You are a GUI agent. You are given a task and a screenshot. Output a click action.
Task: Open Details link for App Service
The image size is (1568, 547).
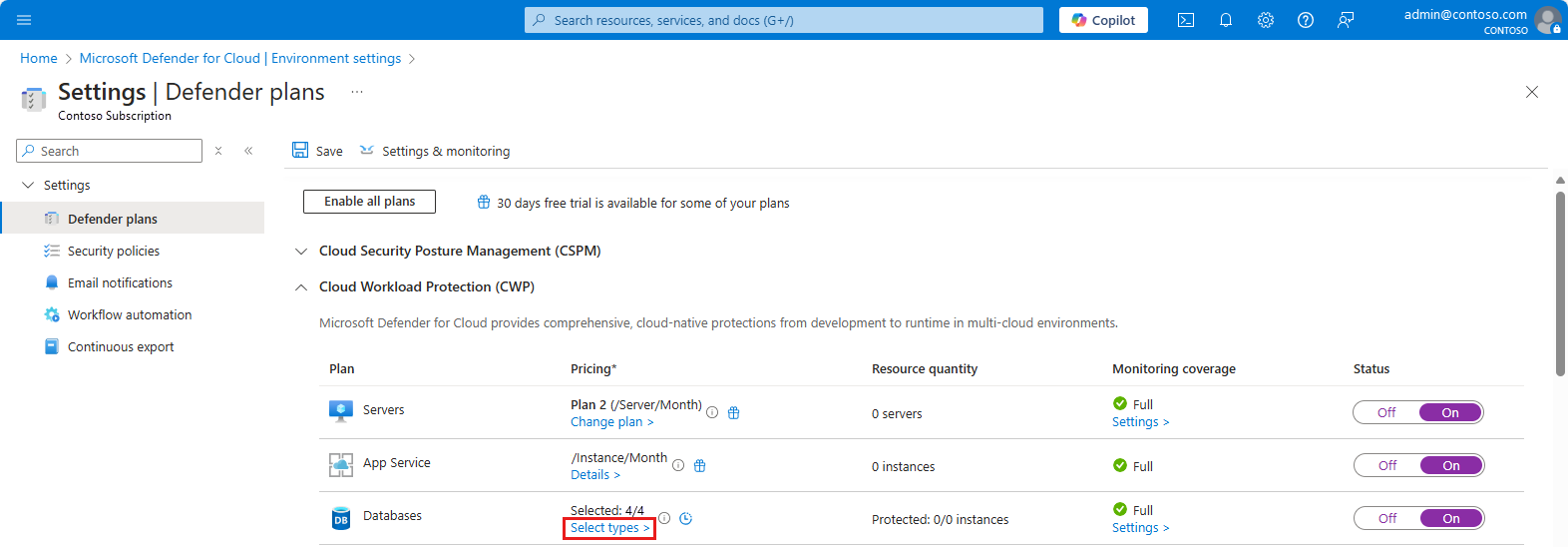tap(594, 475)
